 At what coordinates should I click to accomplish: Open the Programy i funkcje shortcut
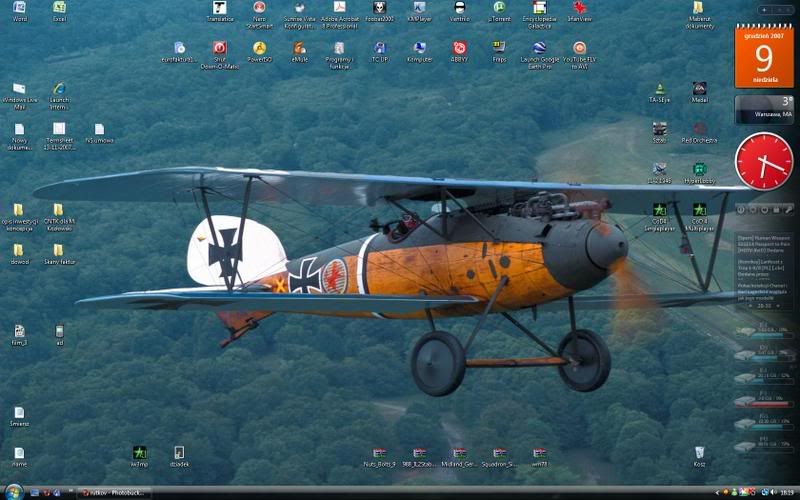(339, 55)
